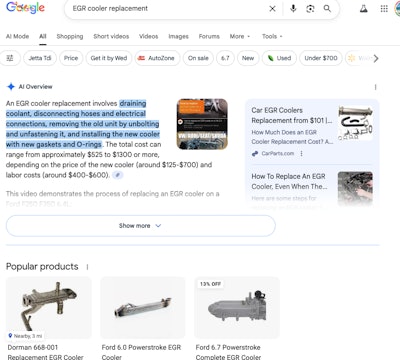Apply the Price filter chip

point(71,58)
